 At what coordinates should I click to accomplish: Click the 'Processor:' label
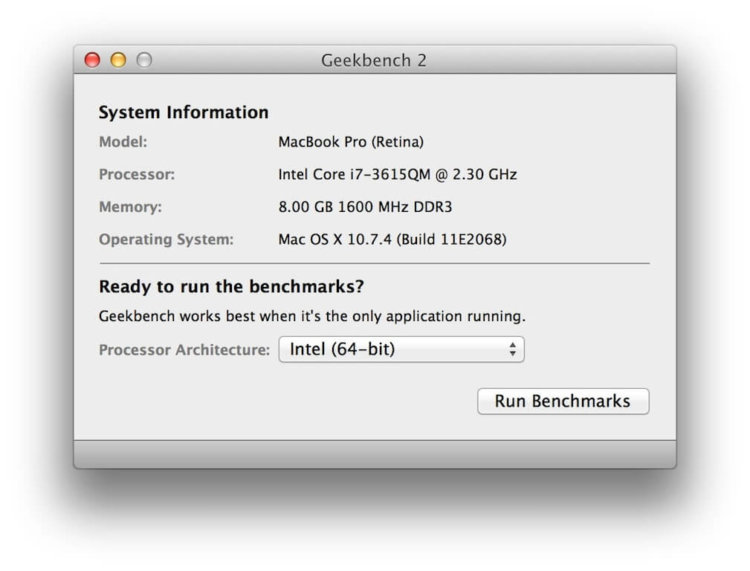[x=137, y=175]
